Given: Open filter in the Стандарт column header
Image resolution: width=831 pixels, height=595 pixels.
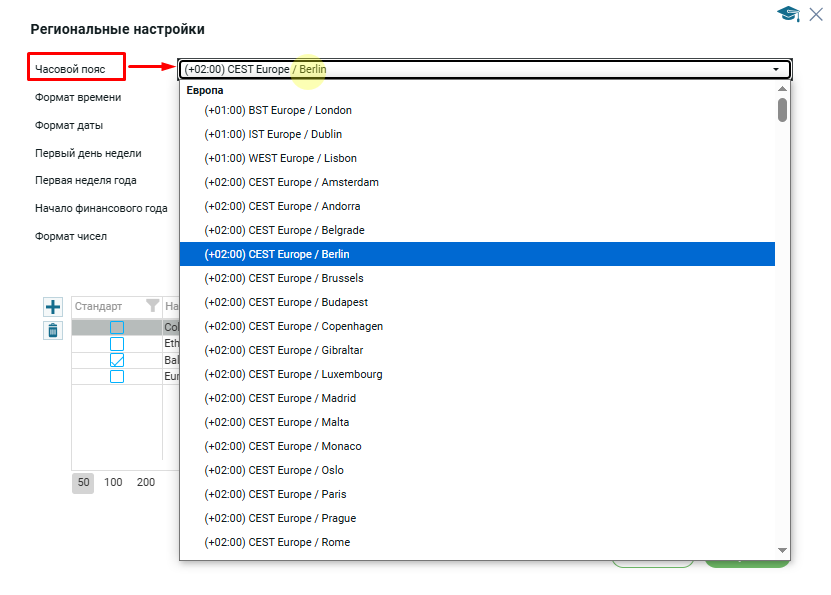Looking at the screenshot, I should click(152, 306).
